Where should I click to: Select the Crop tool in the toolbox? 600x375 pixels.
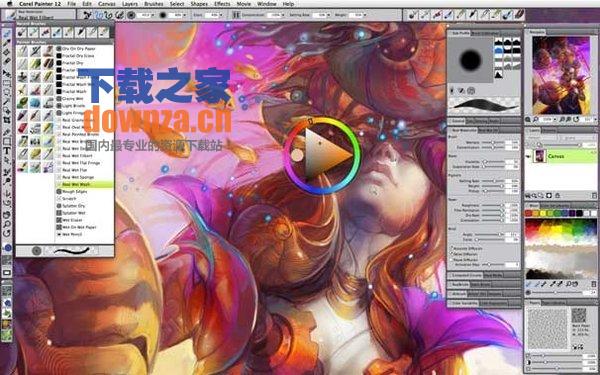coord(7,120)
